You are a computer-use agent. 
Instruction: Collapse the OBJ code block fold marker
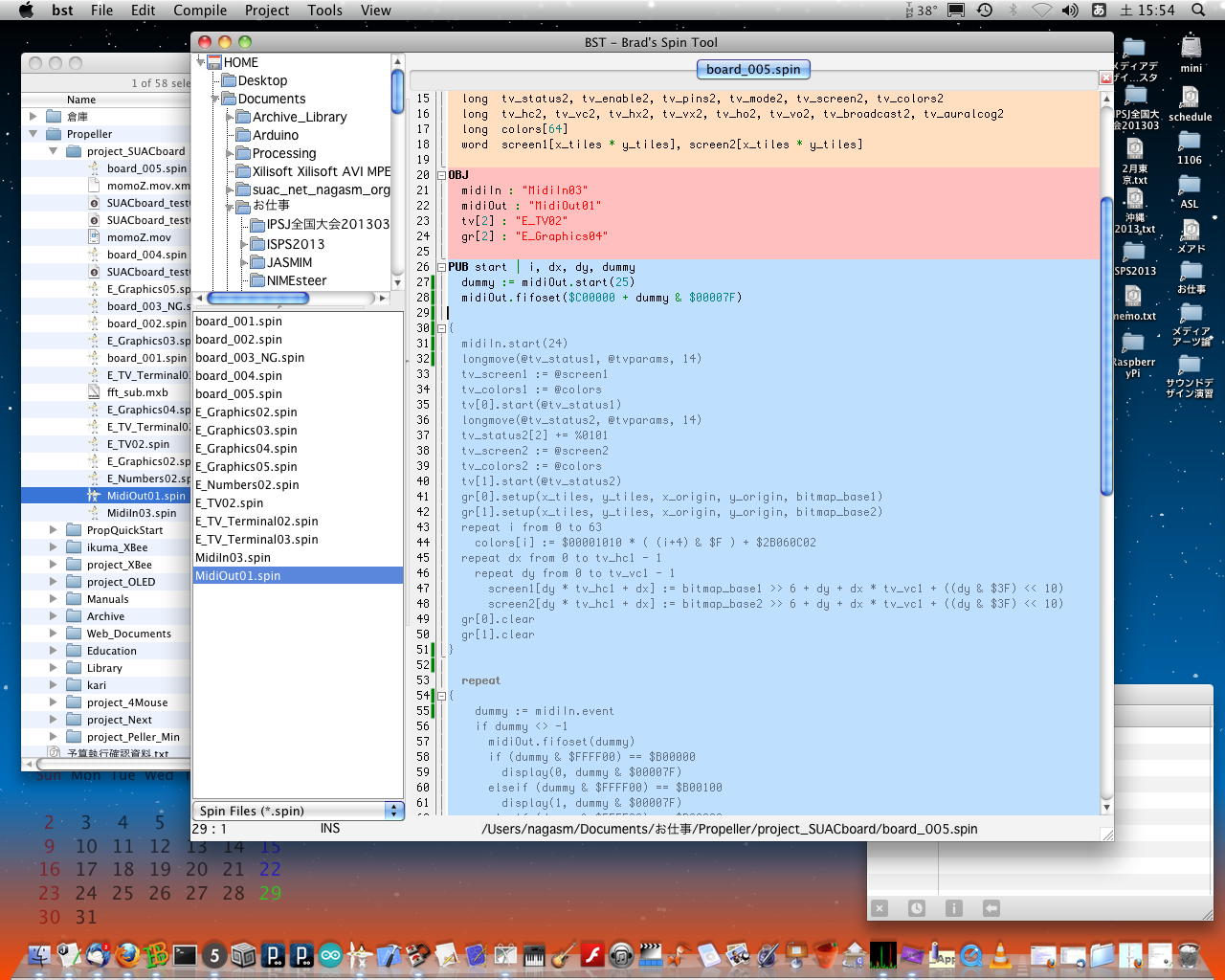tap(441, 175)
